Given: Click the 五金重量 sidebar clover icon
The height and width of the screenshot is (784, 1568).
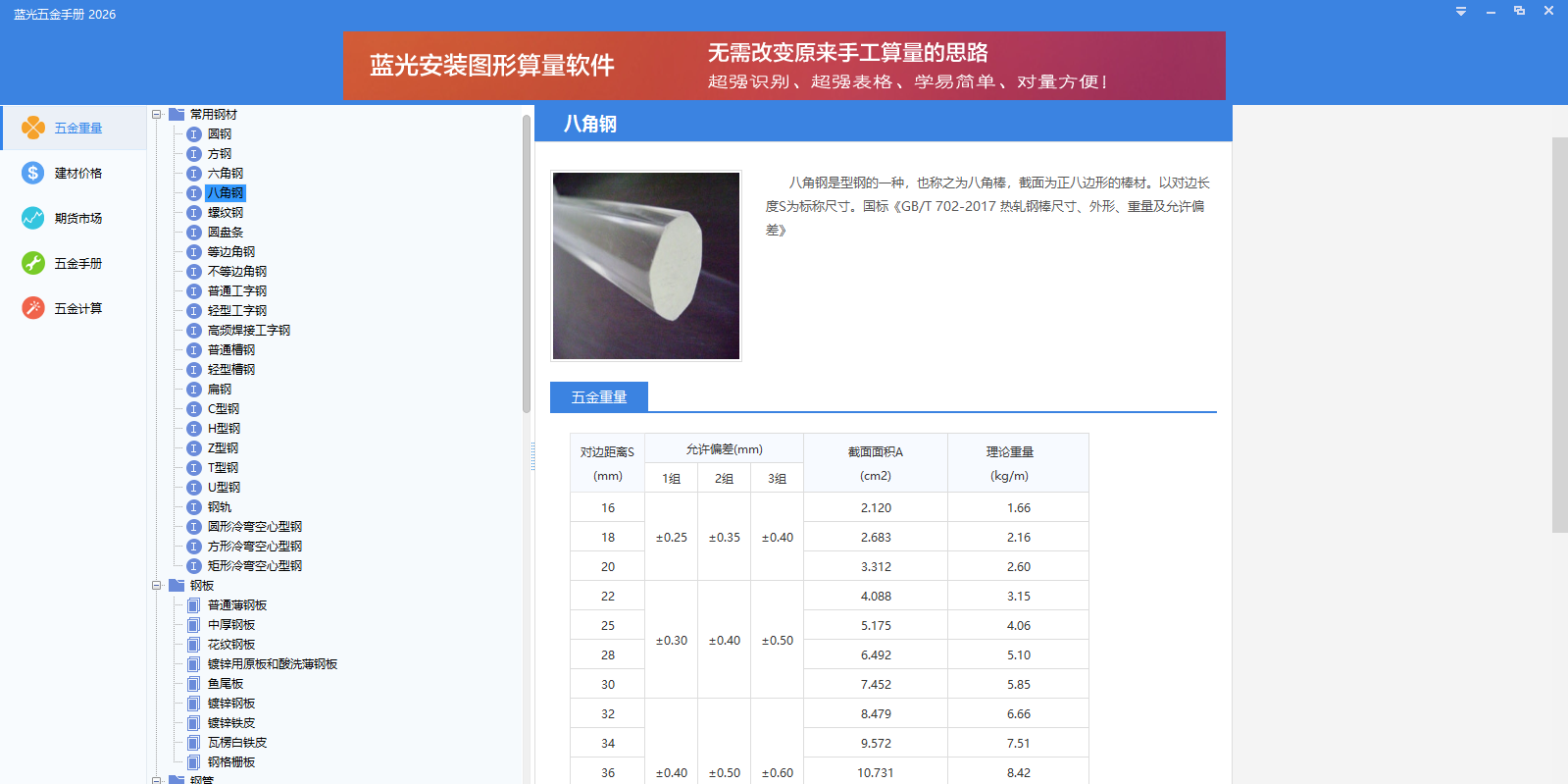Looking at the screenshot, I should click(x=33, y=128).
